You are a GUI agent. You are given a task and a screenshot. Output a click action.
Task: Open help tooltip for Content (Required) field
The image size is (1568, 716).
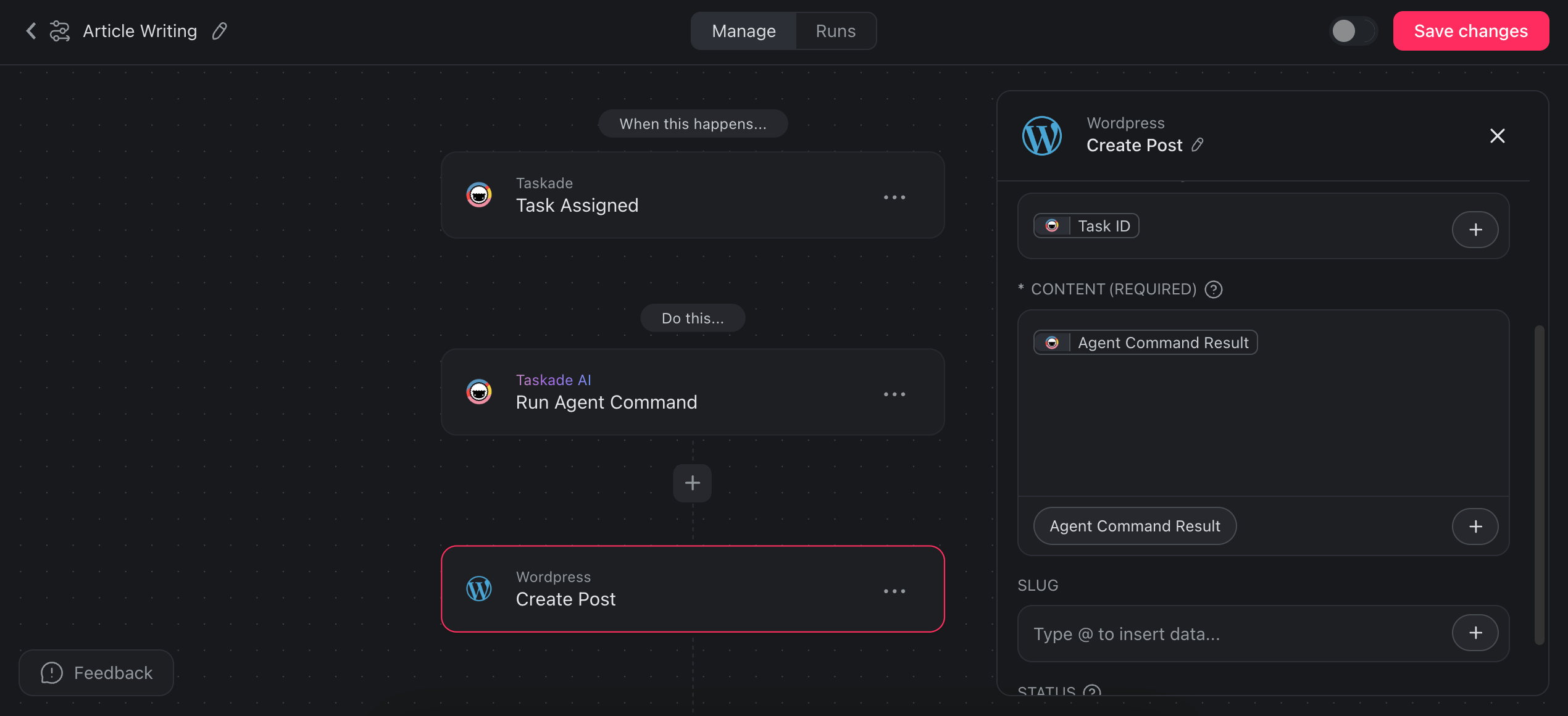(x=1212, y=289)
